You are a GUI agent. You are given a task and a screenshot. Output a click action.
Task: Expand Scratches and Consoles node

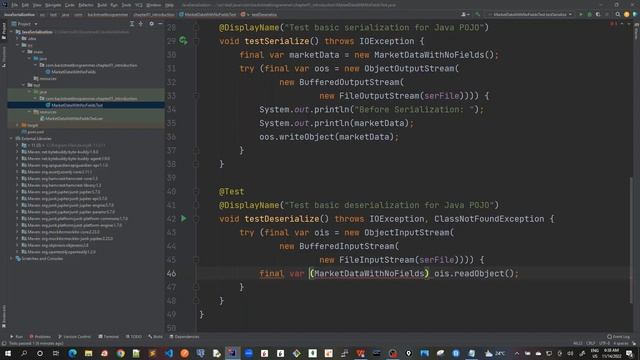pyautogui.click(x=11, y=258)
